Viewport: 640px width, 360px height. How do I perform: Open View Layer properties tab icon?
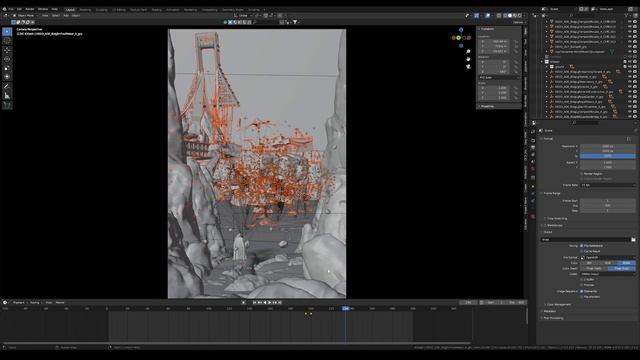[533, 155]
